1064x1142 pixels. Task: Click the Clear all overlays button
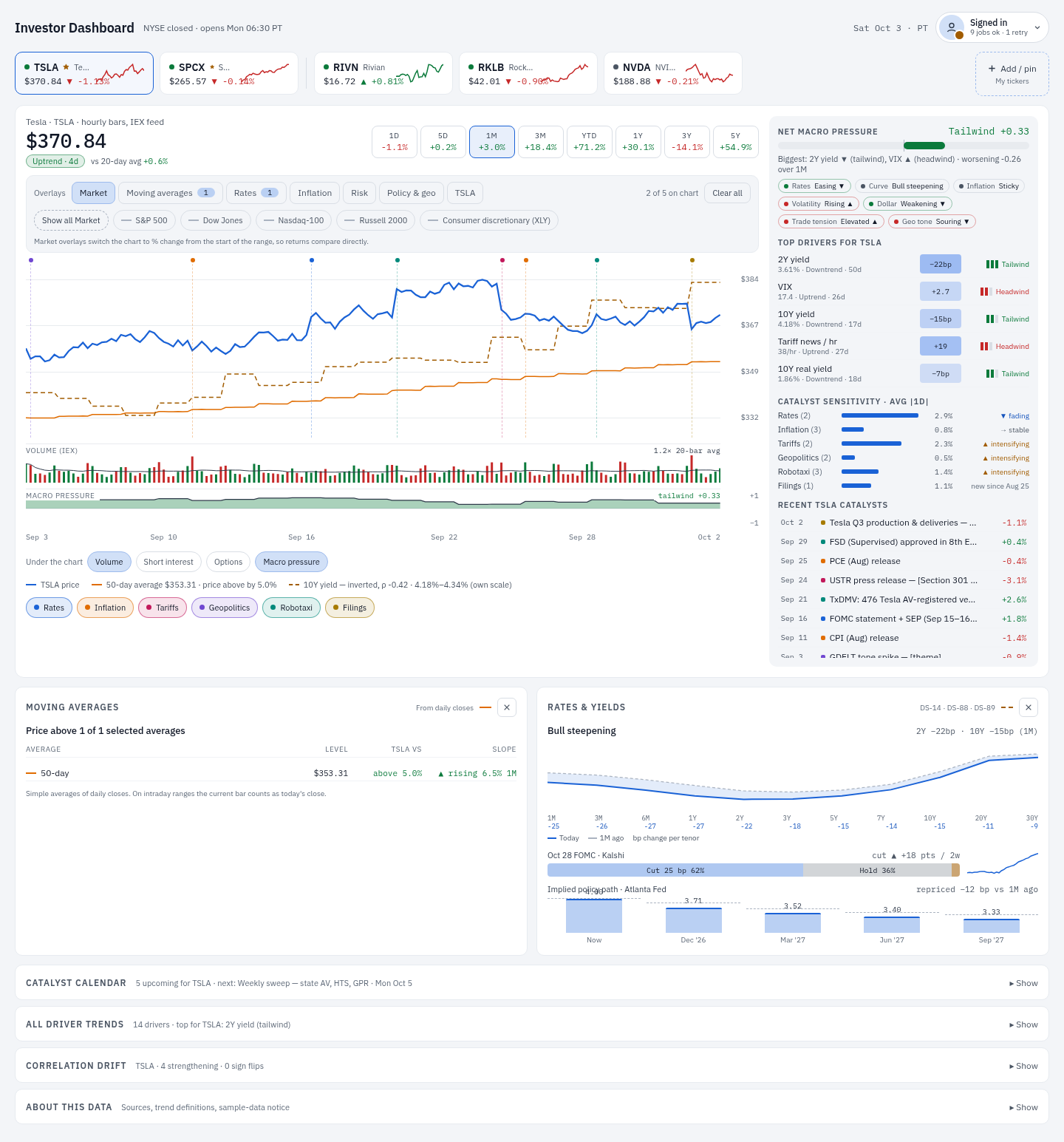click(727, 193)
